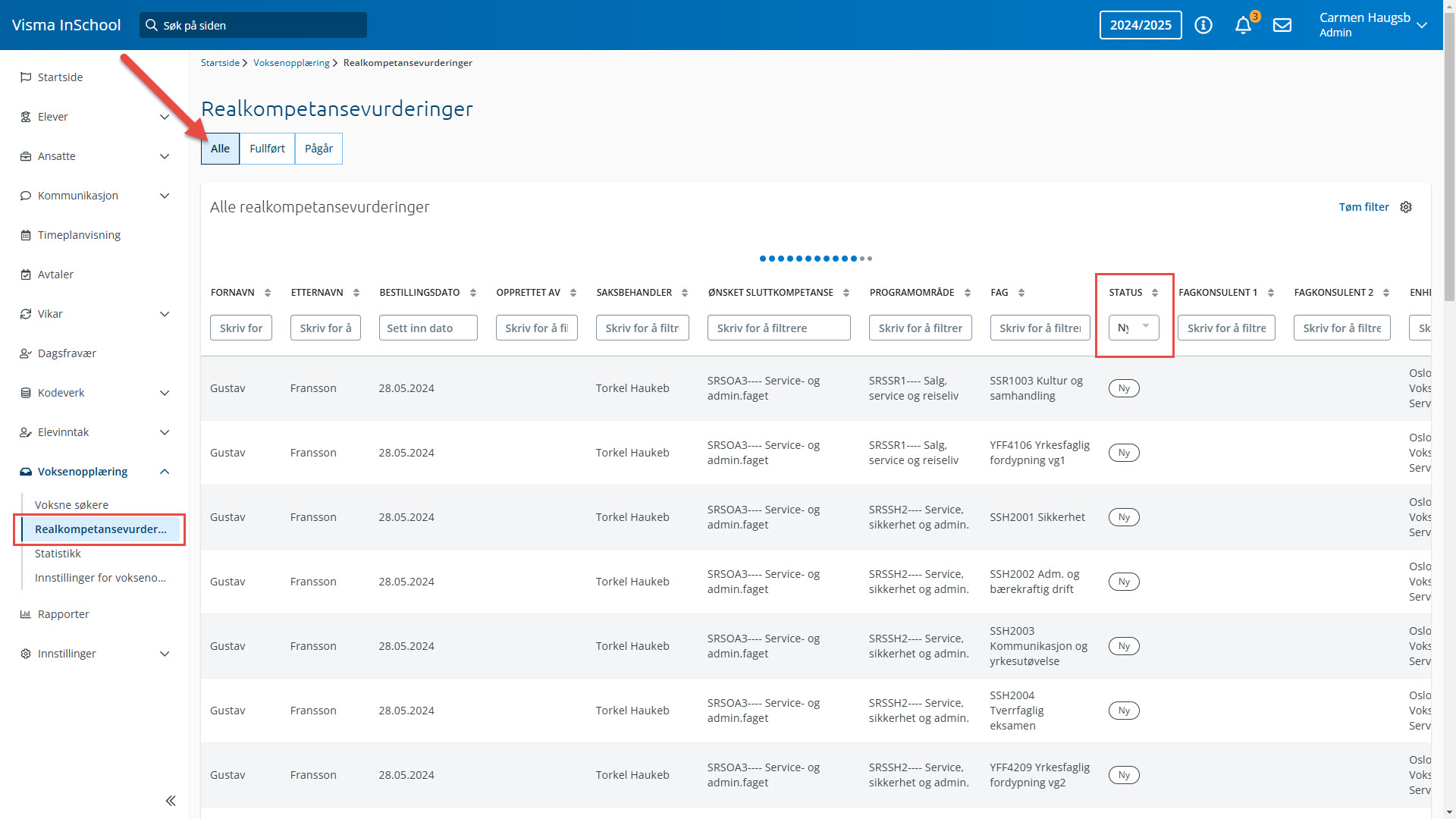Expand the Innstillinger menu chevron
Viewport: 1456px width, 819px height.
165,654
